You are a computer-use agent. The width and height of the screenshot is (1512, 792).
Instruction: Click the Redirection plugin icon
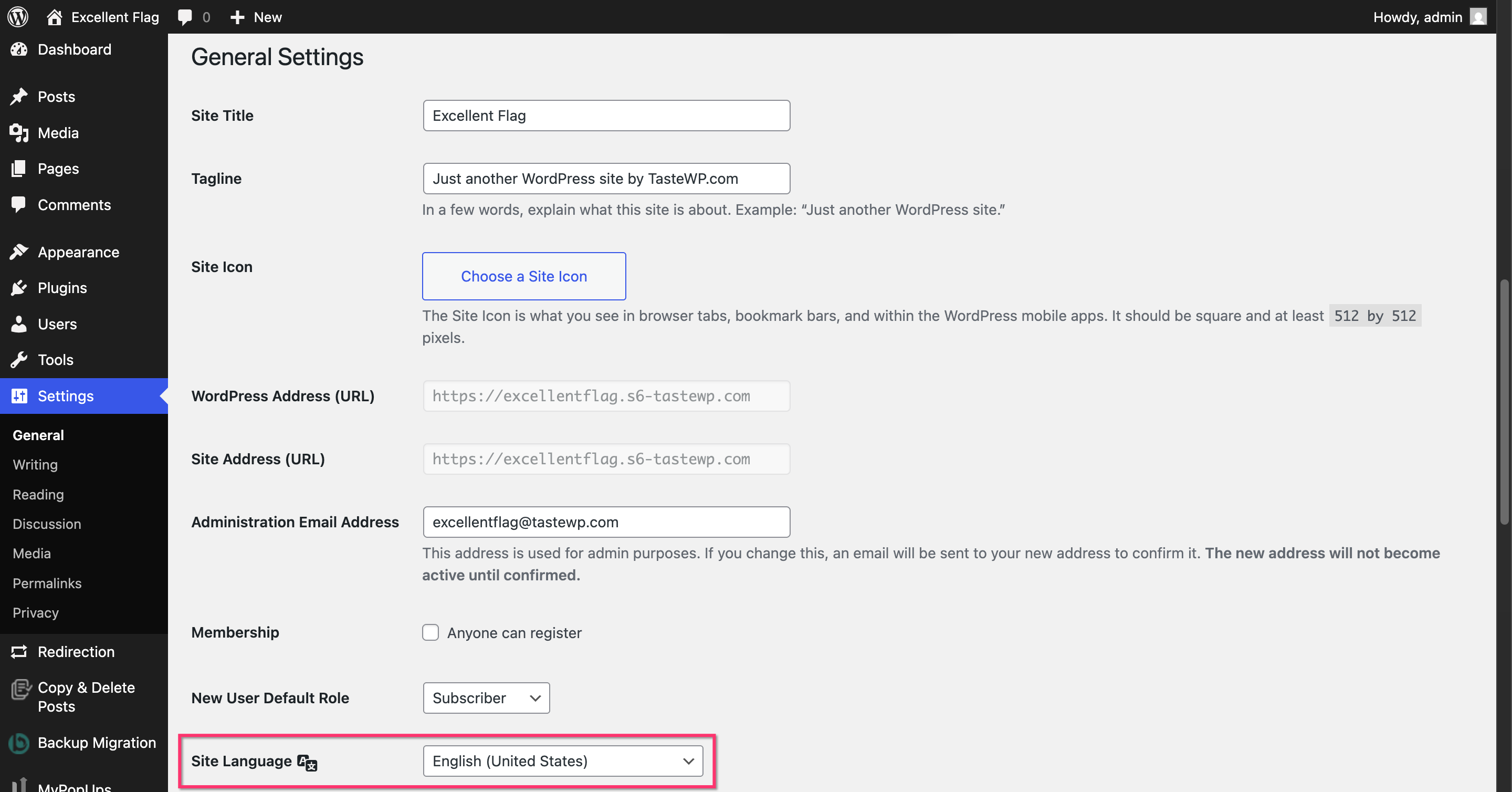coord(19,652)
